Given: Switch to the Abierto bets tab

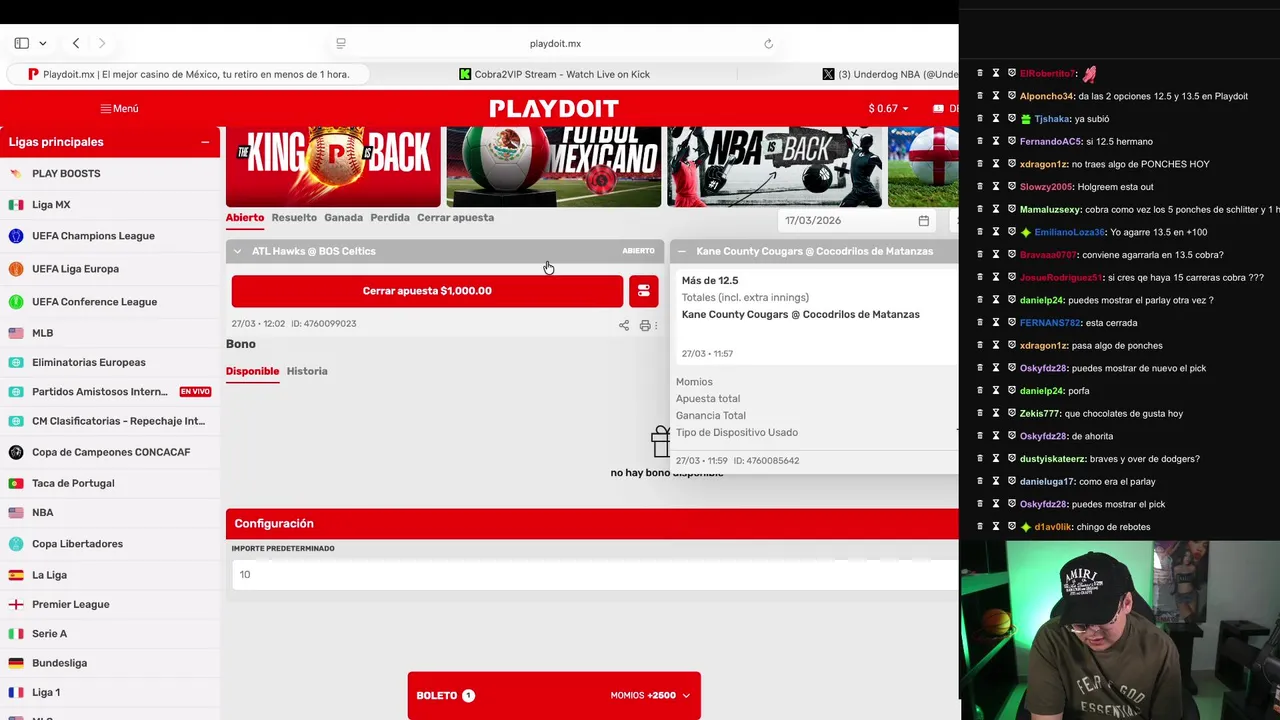Looking at the screenshot, I should coord(245,218).
